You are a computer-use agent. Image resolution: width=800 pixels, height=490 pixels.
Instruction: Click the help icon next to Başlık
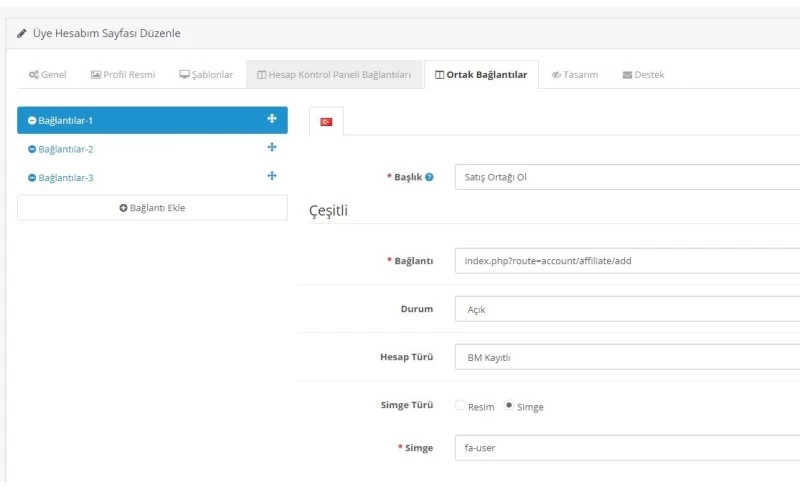tap(429, 177)
